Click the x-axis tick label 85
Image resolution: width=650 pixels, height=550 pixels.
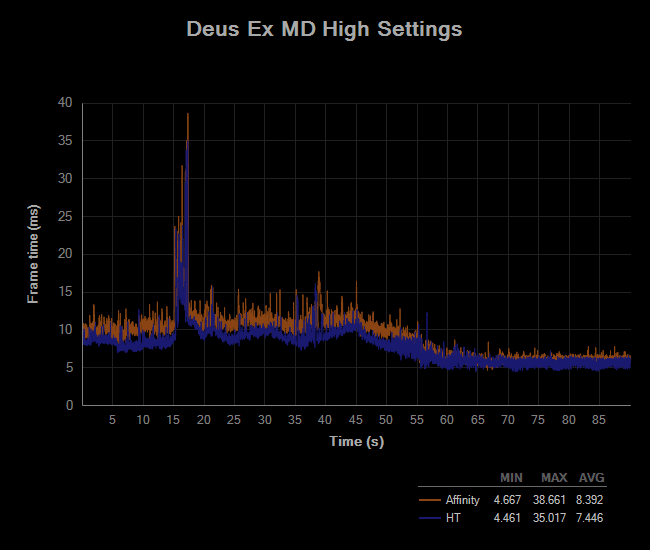point(599,420)
